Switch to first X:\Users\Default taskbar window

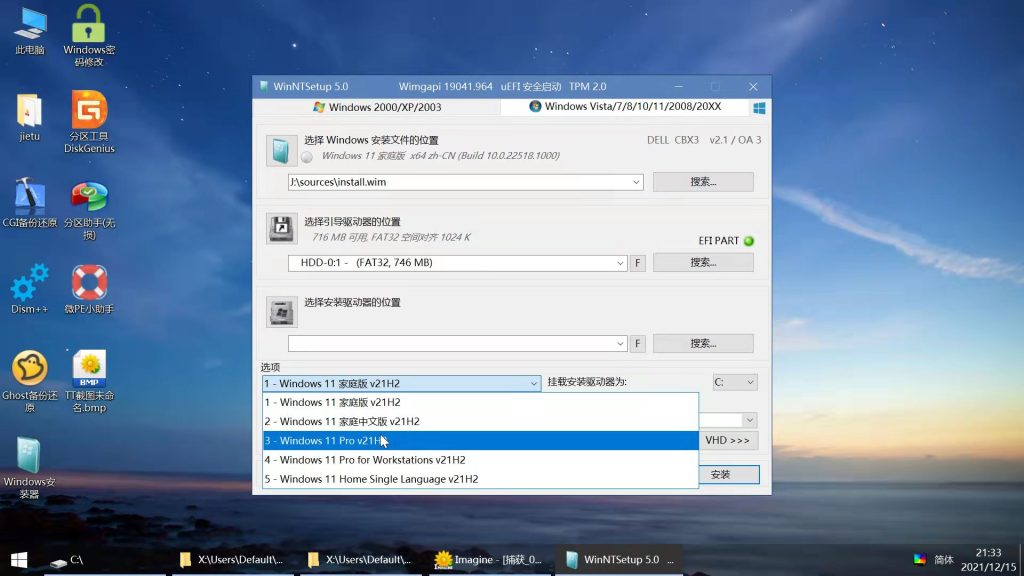pyautogui.click(x=233, y=560)
